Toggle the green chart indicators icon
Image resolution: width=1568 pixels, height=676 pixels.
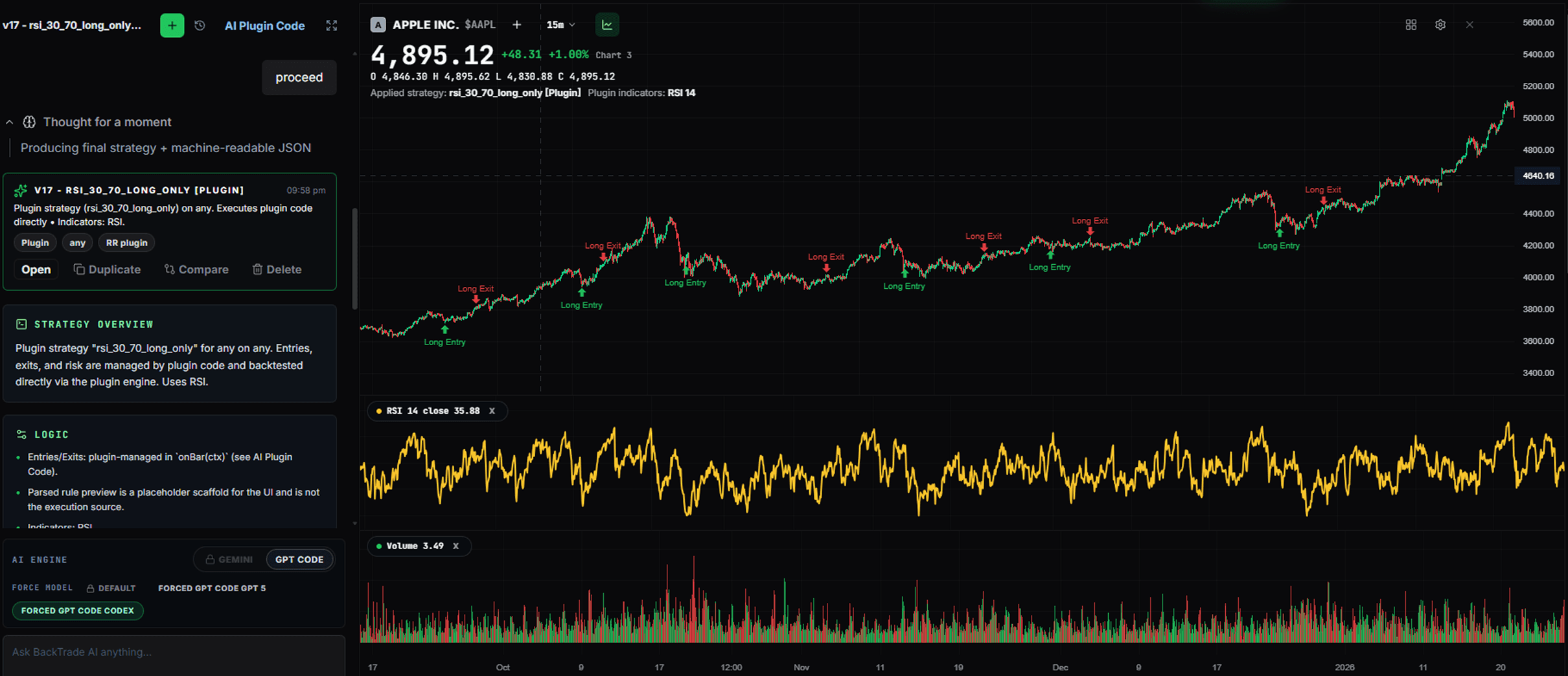tap(607, 25)
